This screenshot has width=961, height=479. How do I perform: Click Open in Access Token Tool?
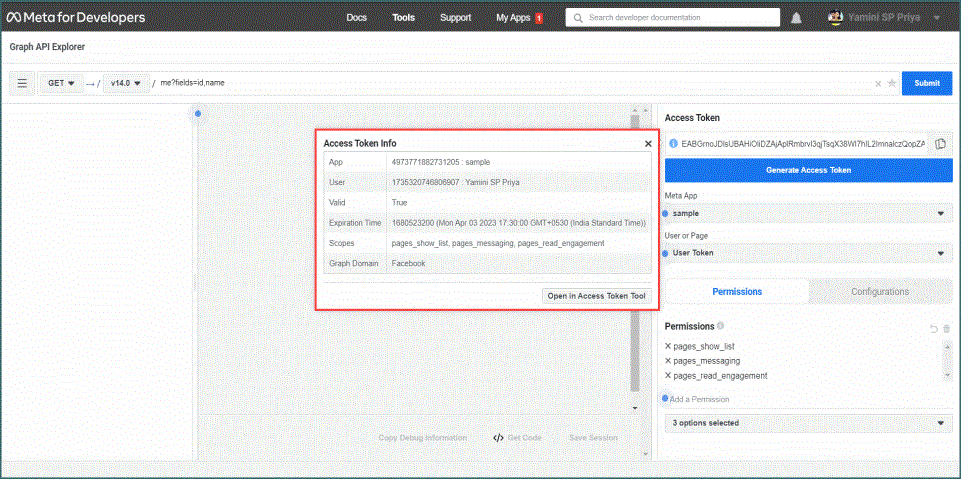598,296
